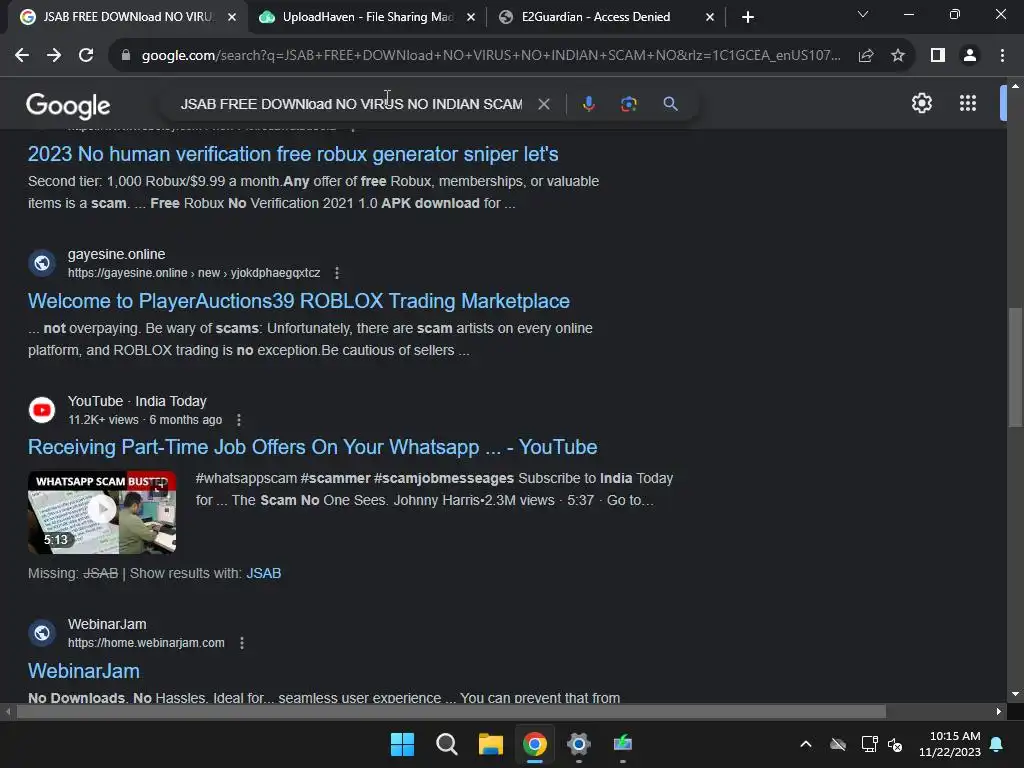Open options for India Today YouTube result
Screen dimensions: 1024x768
click(x=239, y=420)
